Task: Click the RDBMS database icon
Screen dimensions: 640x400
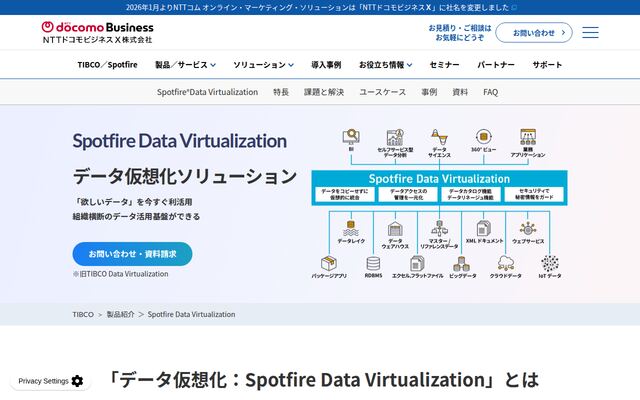Action: click(x=373, y=264)
